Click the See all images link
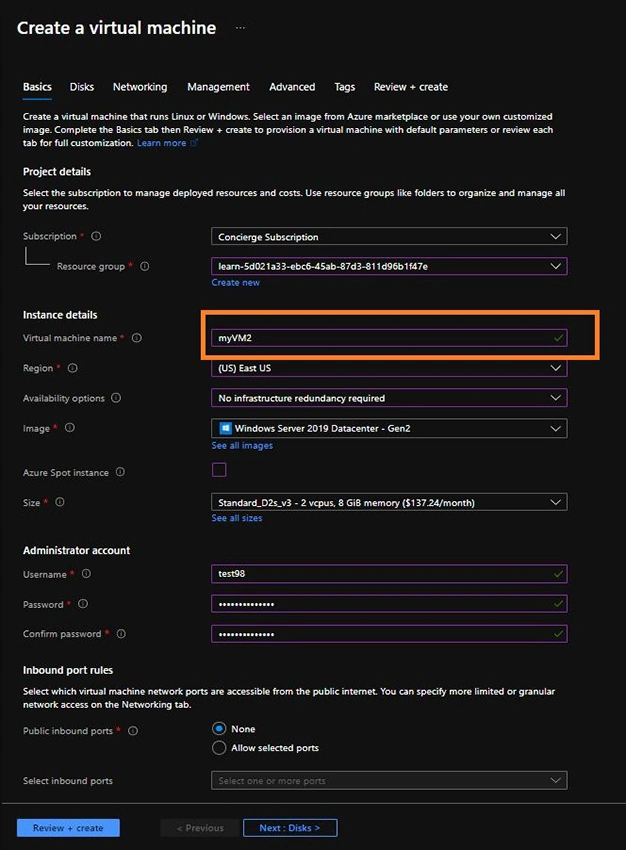Image resolution: width=626 pixels, height=850 pixels. click(x=242, y=446)
